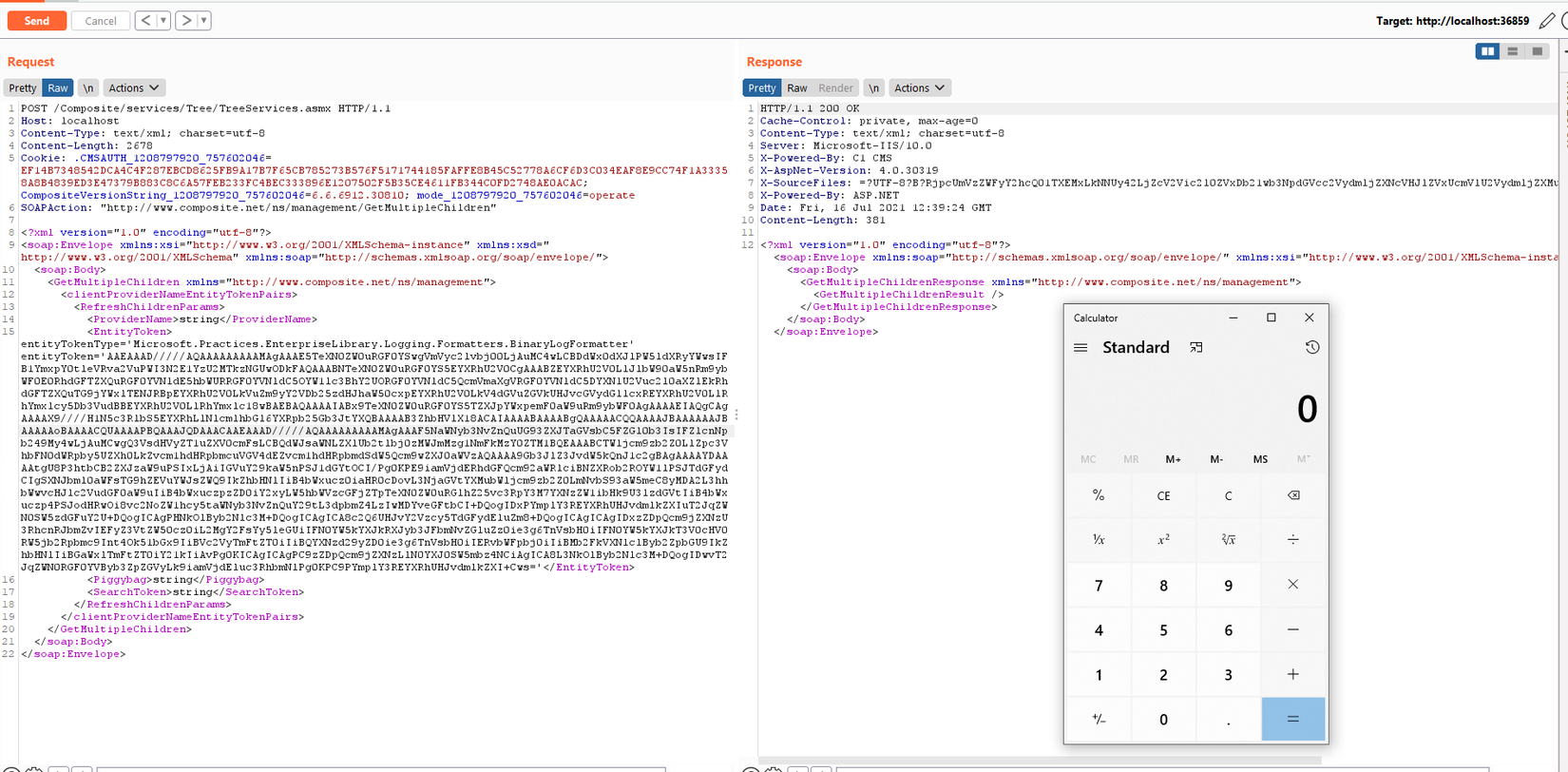Viewport: 1568px width, 772px height.
Task: Click the SOAPAction request header line
Action: (258, 207)
